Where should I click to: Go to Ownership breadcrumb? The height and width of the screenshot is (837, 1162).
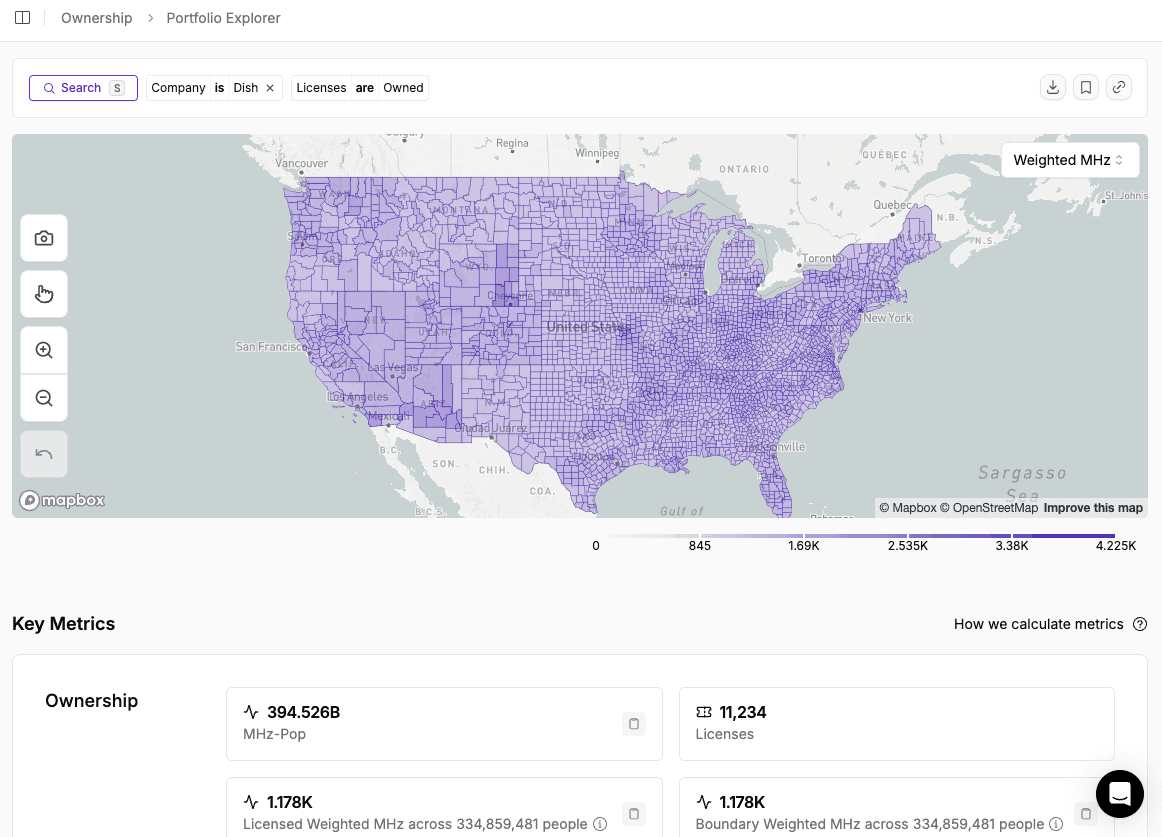click(96, 18)
